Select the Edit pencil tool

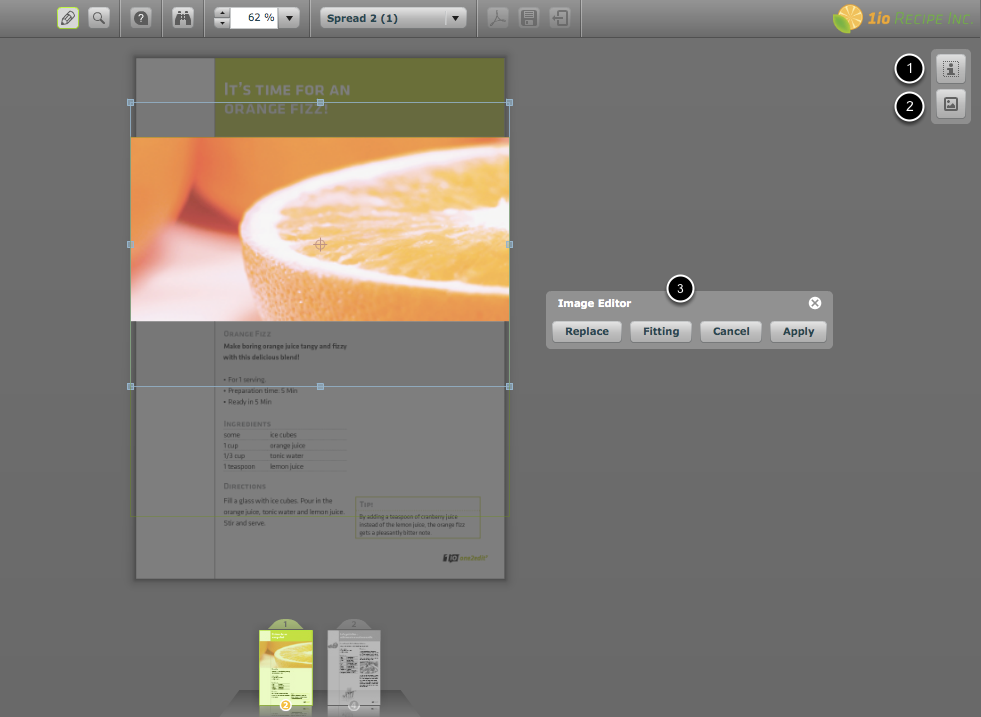pos(68,18)
